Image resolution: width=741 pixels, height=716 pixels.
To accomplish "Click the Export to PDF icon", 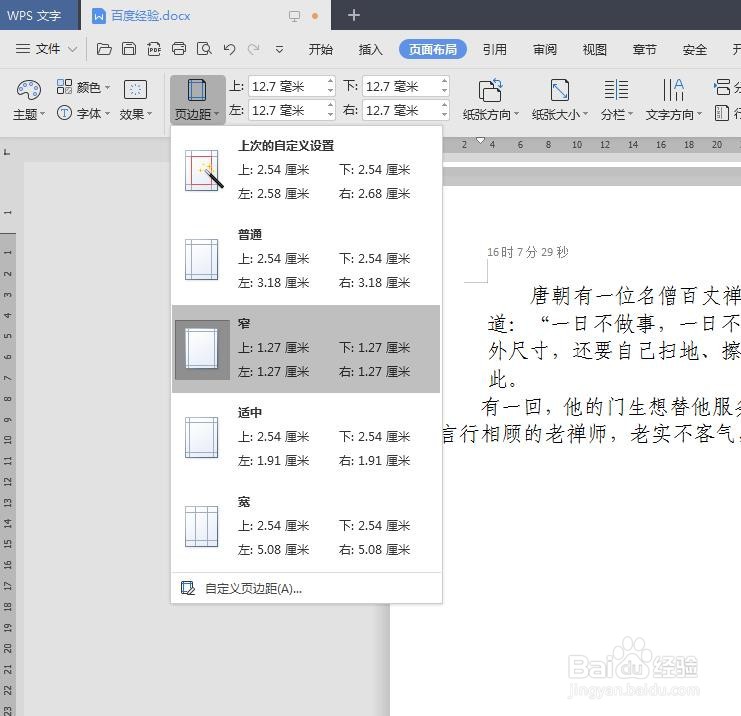I will 154,49.
